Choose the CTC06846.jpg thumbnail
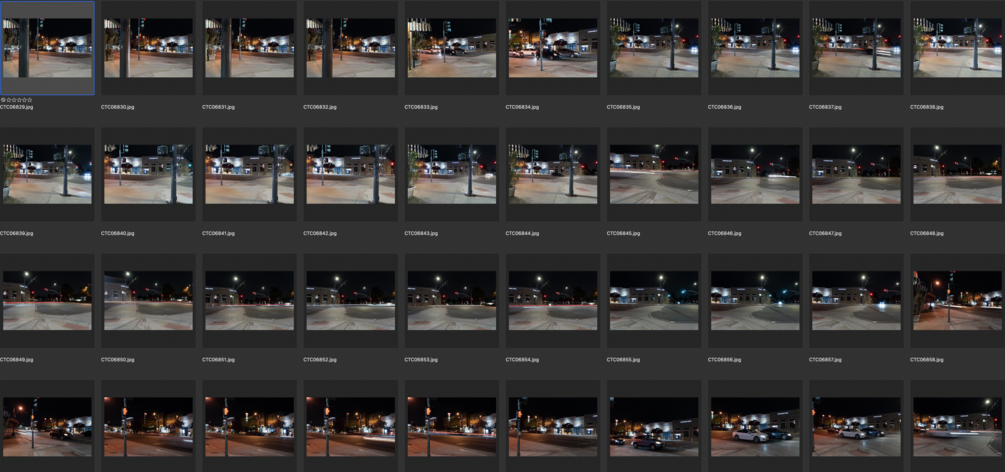 [x=755, y=174]
